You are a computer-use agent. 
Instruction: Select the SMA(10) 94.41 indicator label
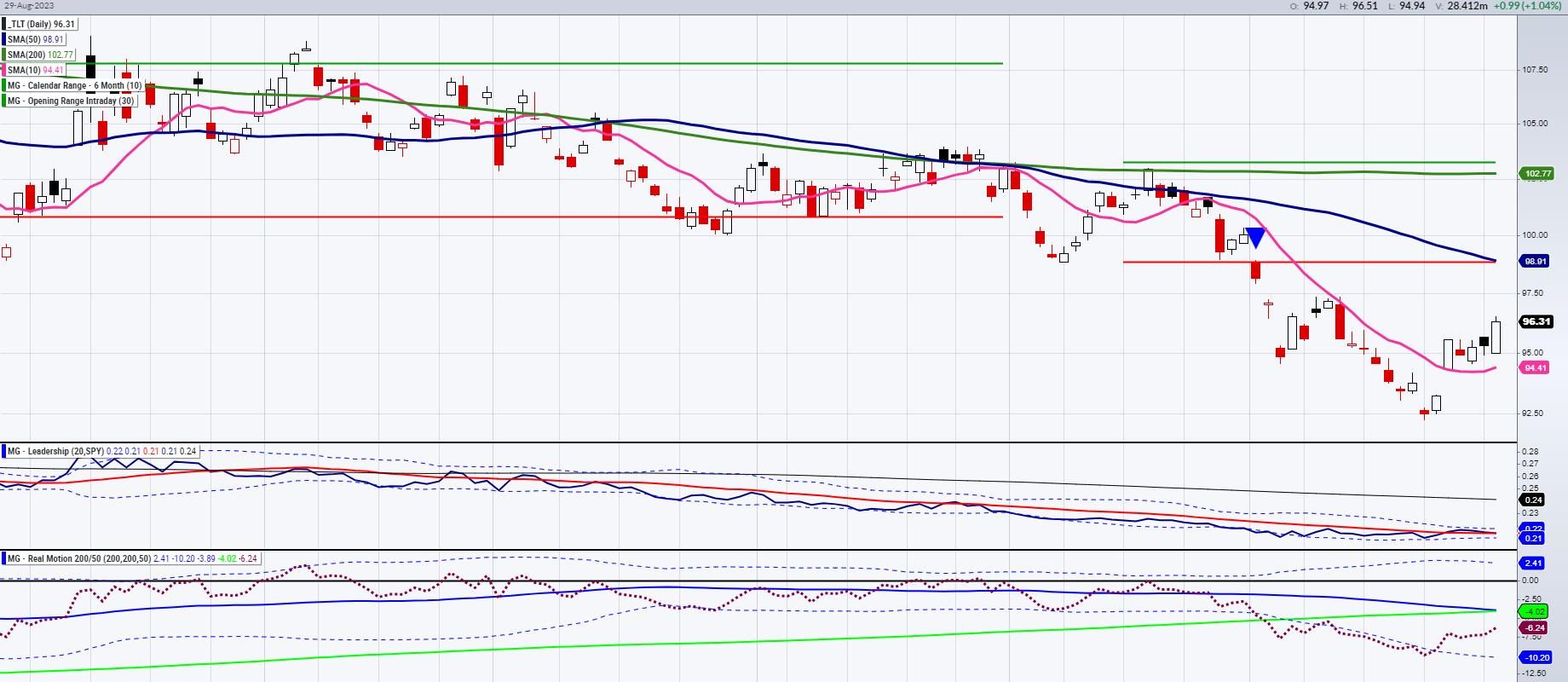click(x=36, y=70)
